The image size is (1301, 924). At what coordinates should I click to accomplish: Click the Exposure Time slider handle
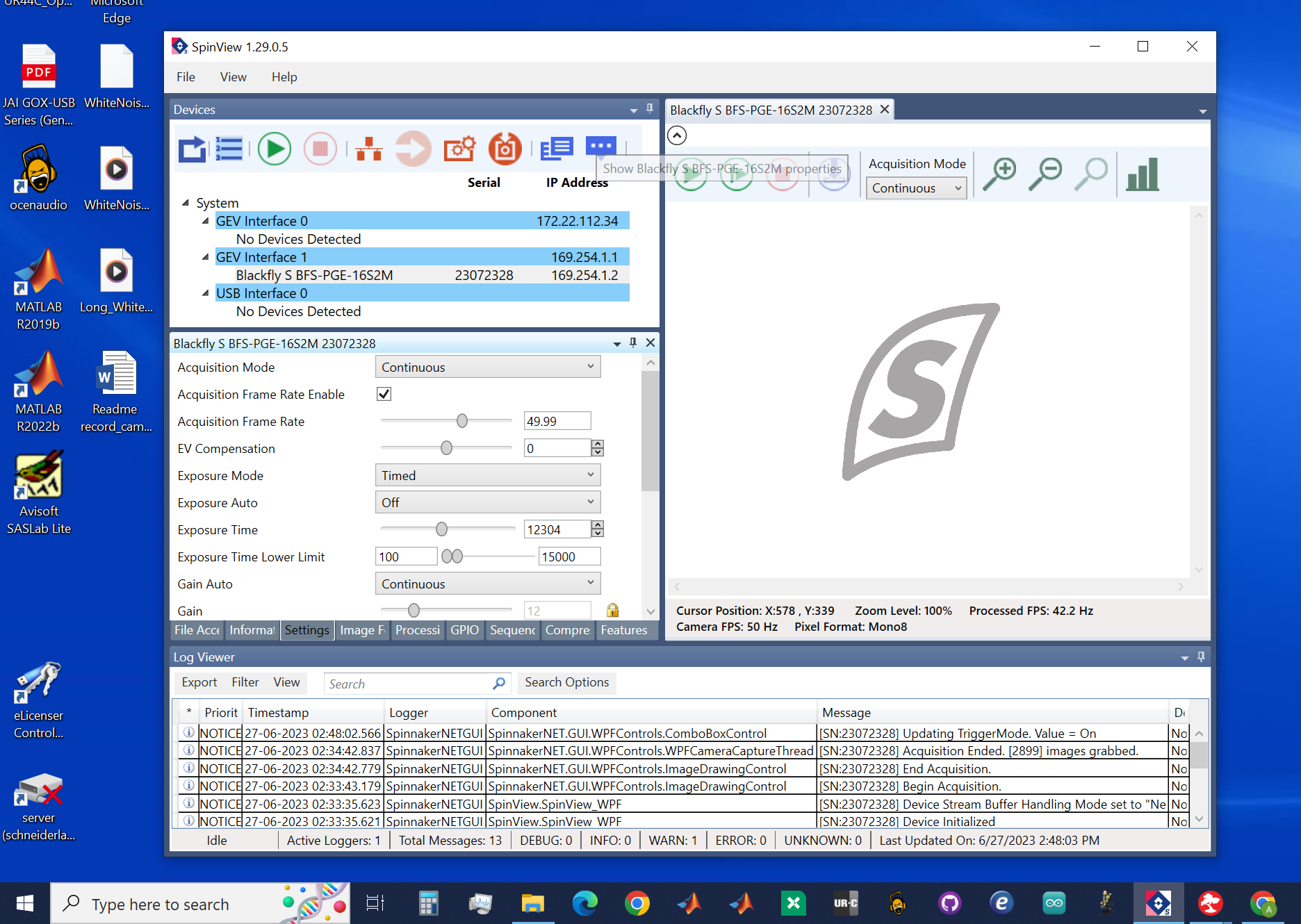pyautogui.click(x=441, y=529)
